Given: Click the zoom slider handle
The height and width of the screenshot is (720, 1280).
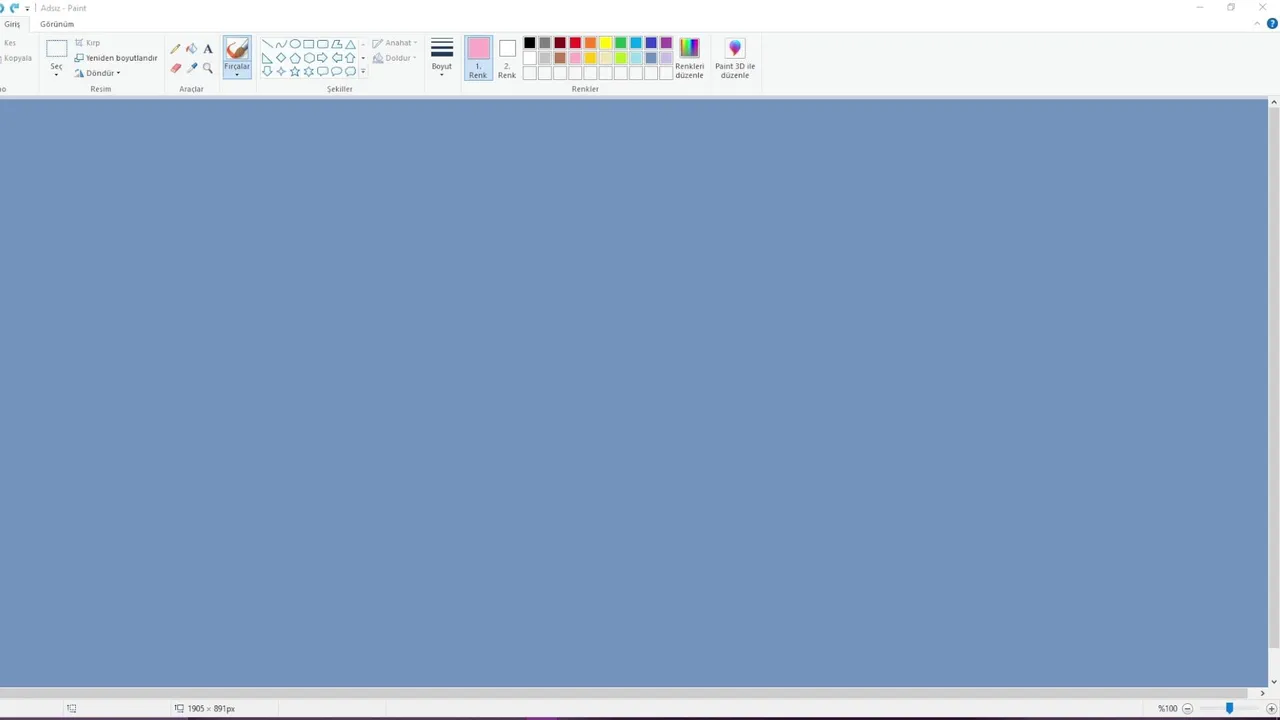Looking at the screenshot, I should (x=1229, y=708).
